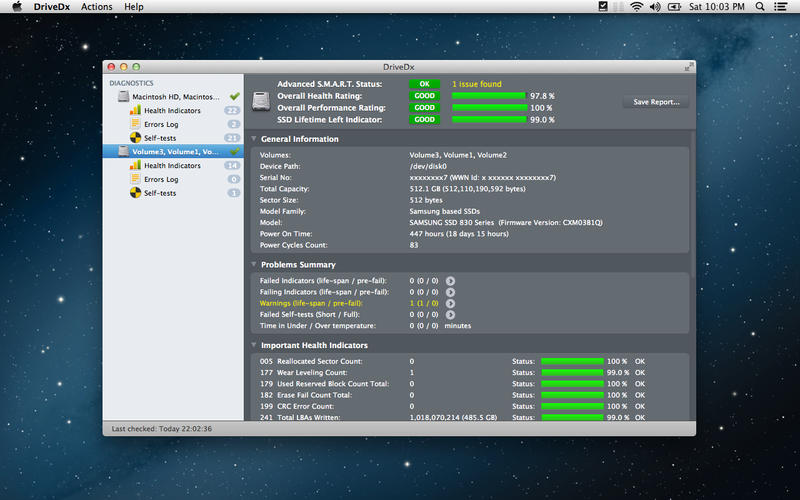800x500 pixels.
Task: Click '512.1 GB' total capacity value
Action: (x=467, y=189)
